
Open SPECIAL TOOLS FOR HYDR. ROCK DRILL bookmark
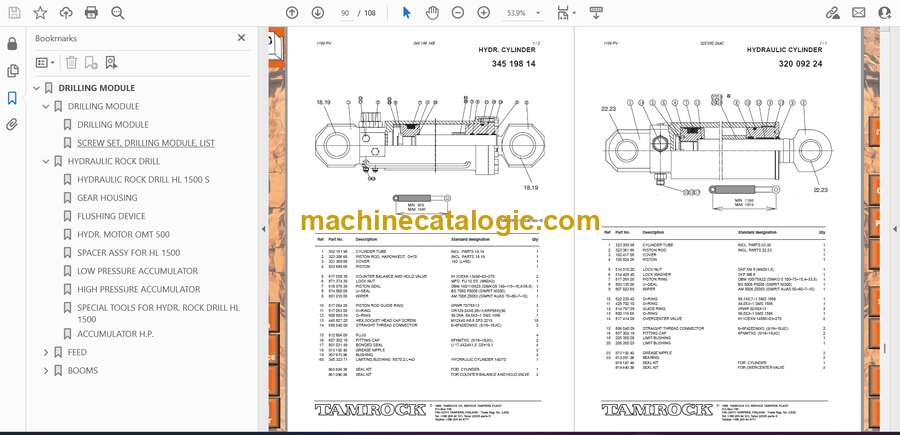(158, 313)
